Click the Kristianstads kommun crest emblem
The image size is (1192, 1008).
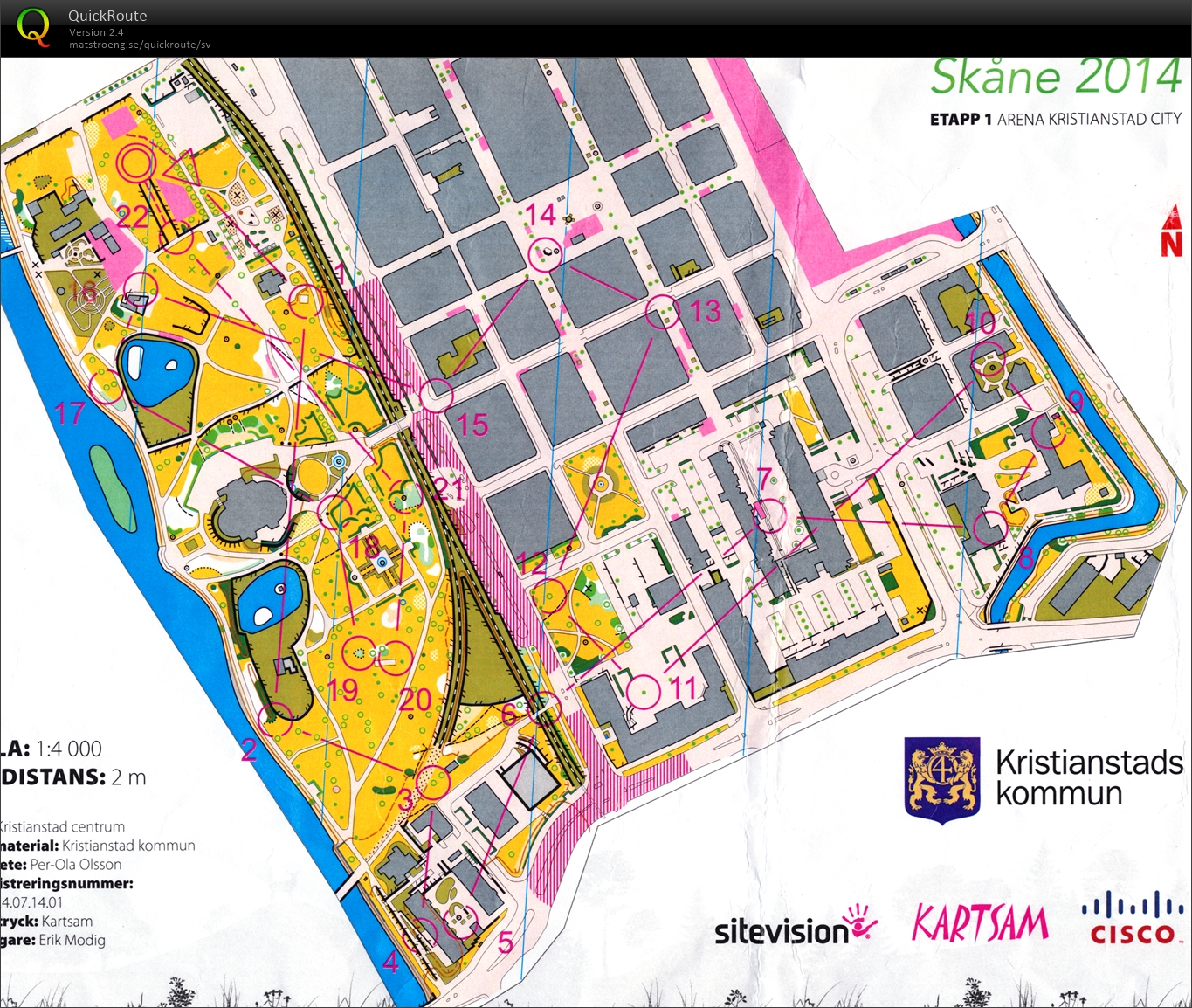[x=941, y=780]
